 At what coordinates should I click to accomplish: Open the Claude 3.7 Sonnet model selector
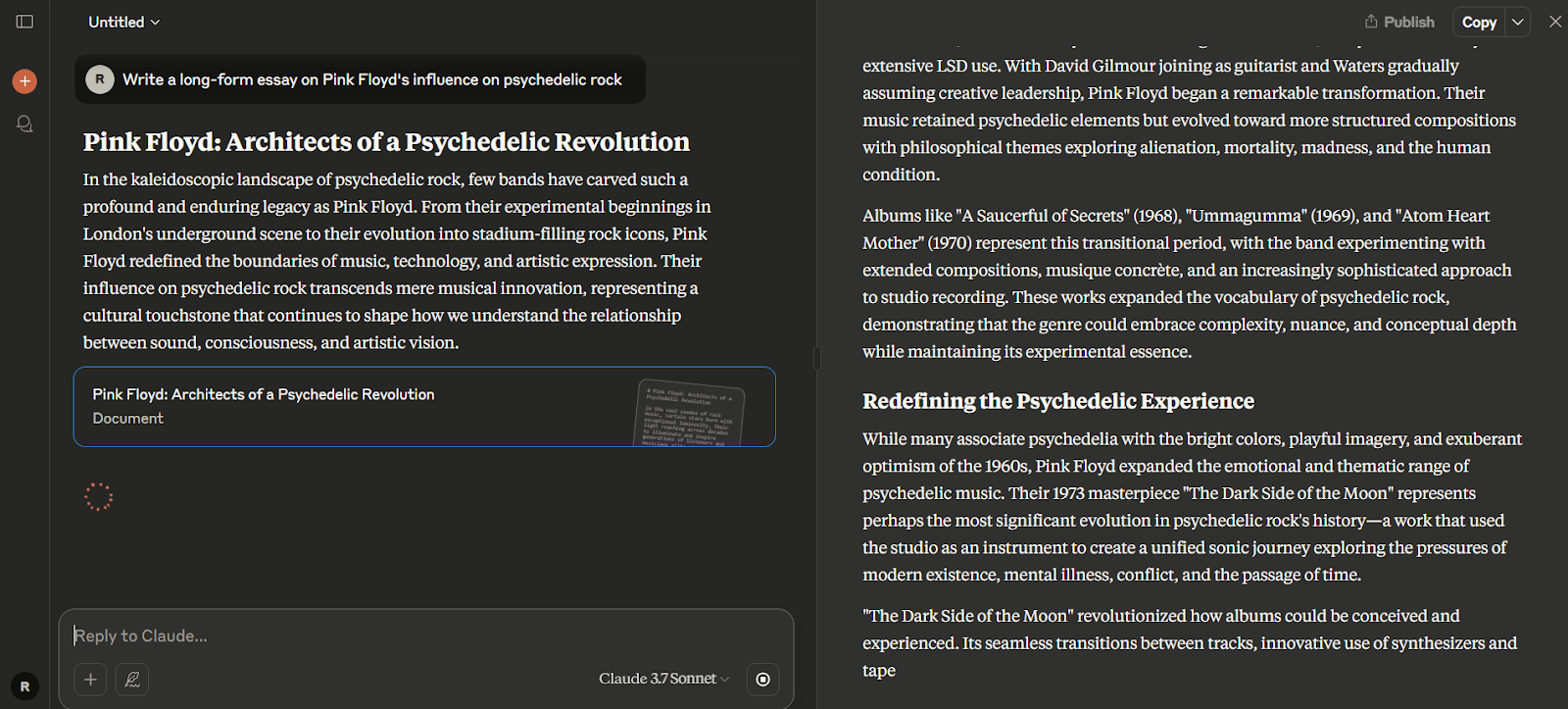click(x=664, y=679)
